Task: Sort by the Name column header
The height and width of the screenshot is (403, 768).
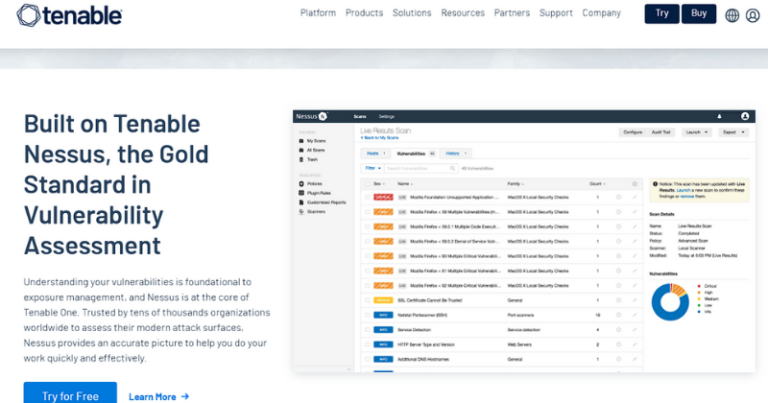Action: pos(405,184)
